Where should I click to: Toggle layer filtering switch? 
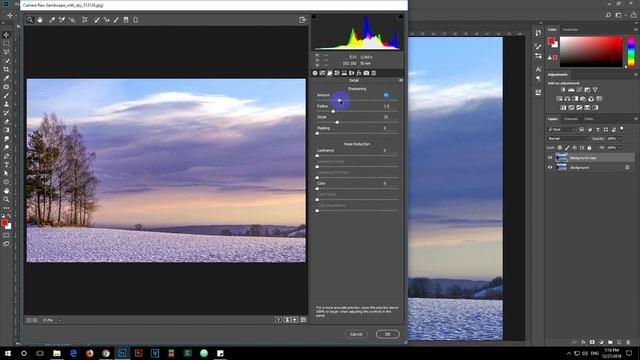[x=622, y=129]
